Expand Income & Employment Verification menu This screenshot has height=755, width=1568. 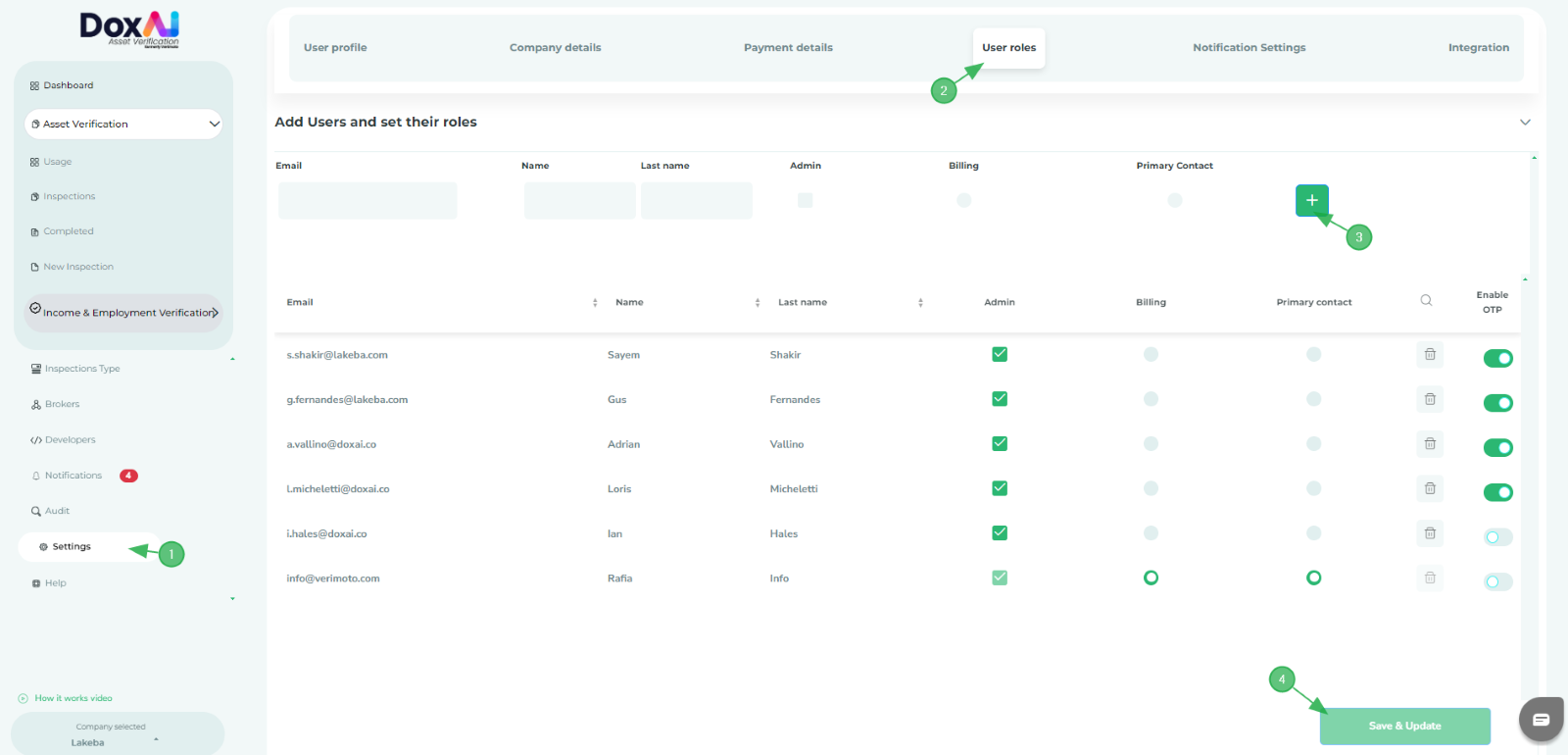click(x=123, y=313)
